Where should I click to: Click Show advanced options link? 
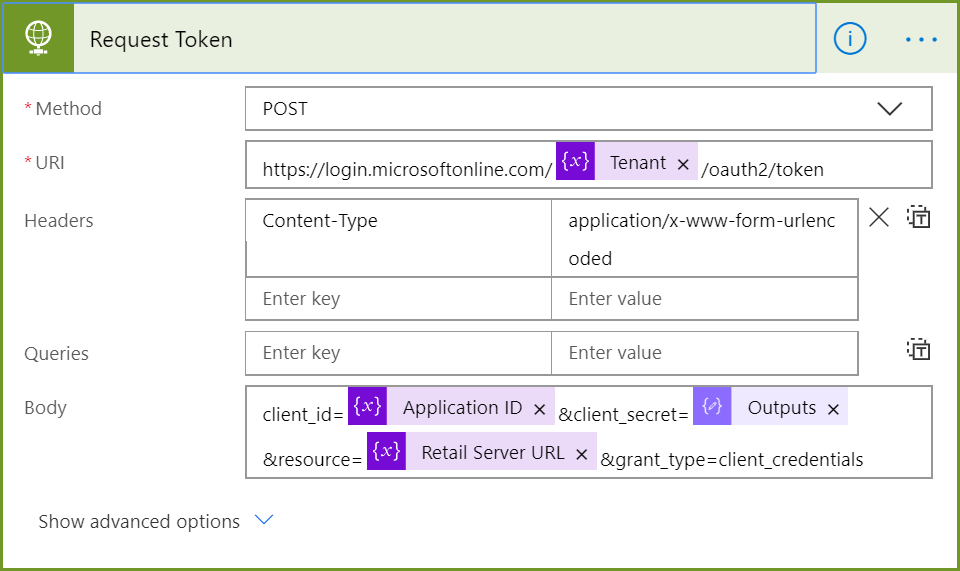point(139,521)
